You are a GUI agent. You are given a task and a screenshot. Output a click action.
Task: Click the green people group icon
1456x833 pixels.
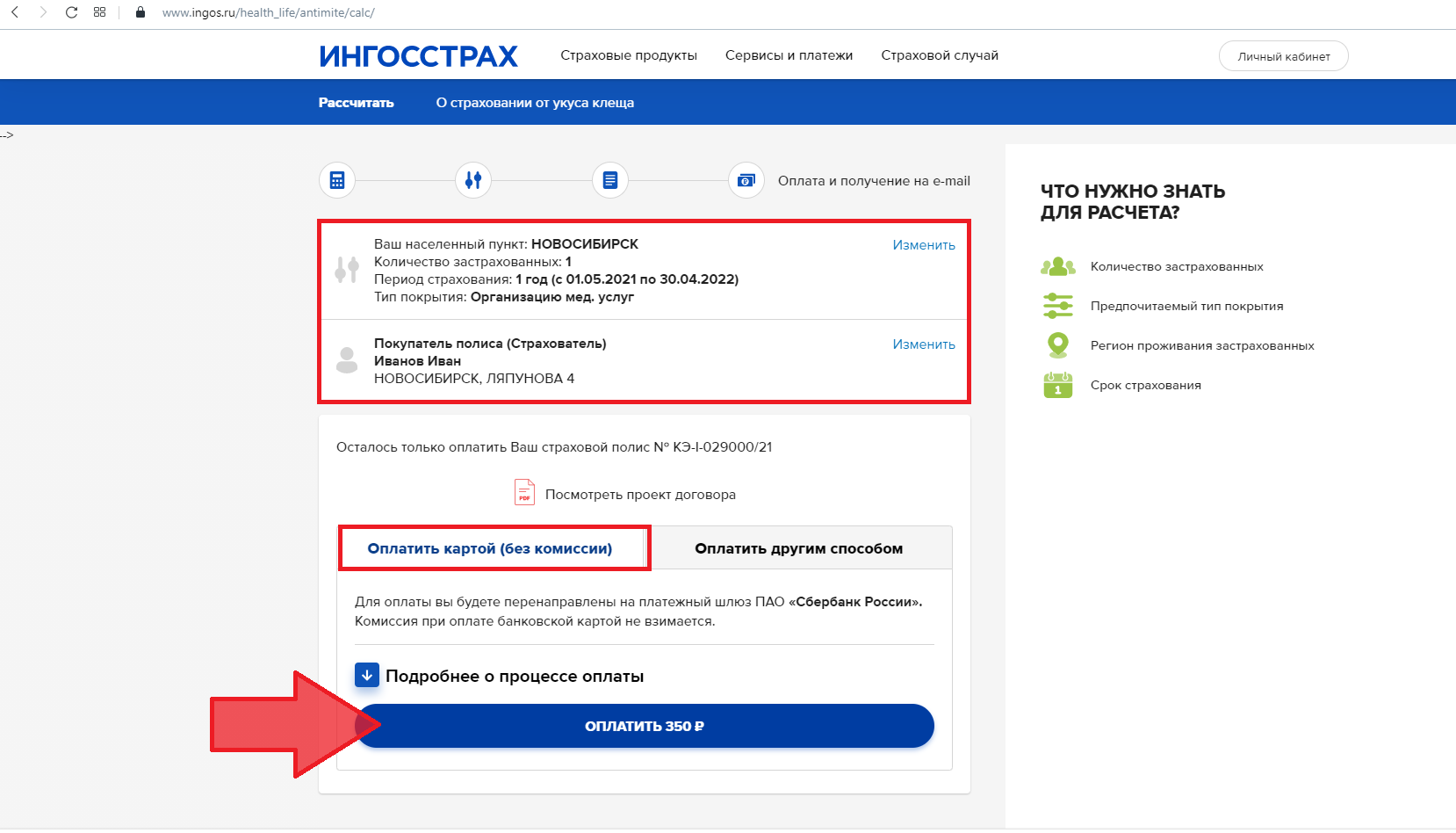tap(1058, 266)
